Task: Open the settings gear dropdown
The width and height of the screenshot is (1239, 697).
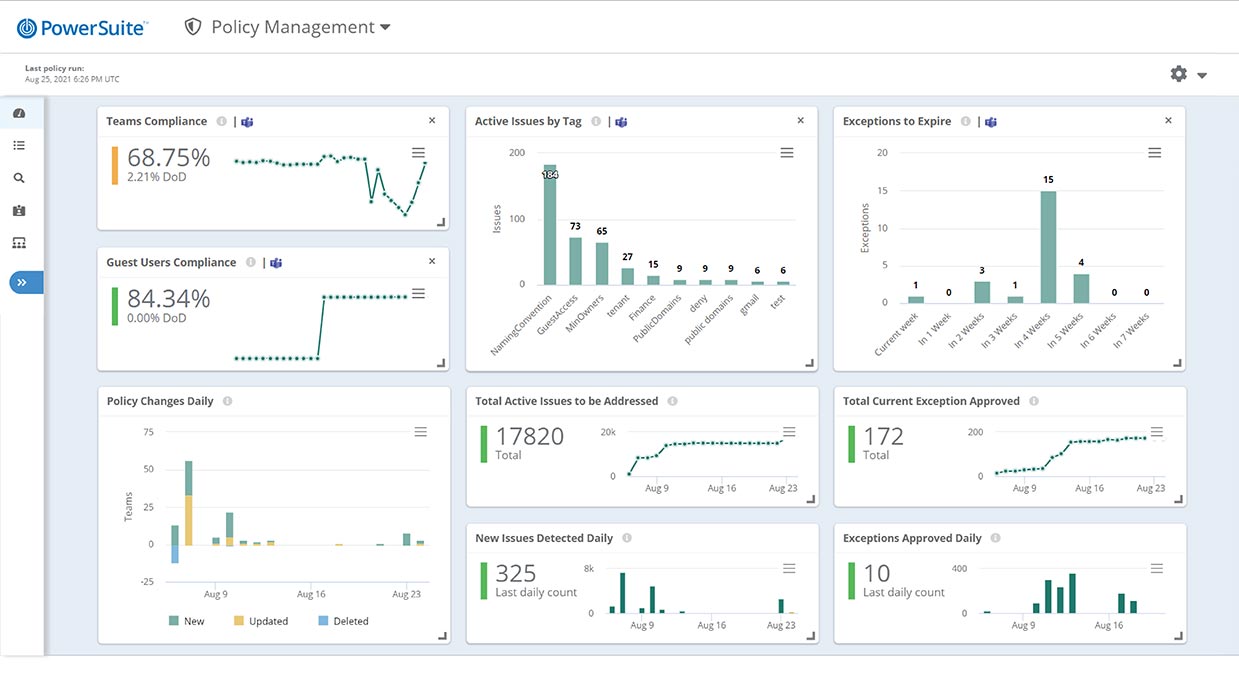Action: (1188, 74)
